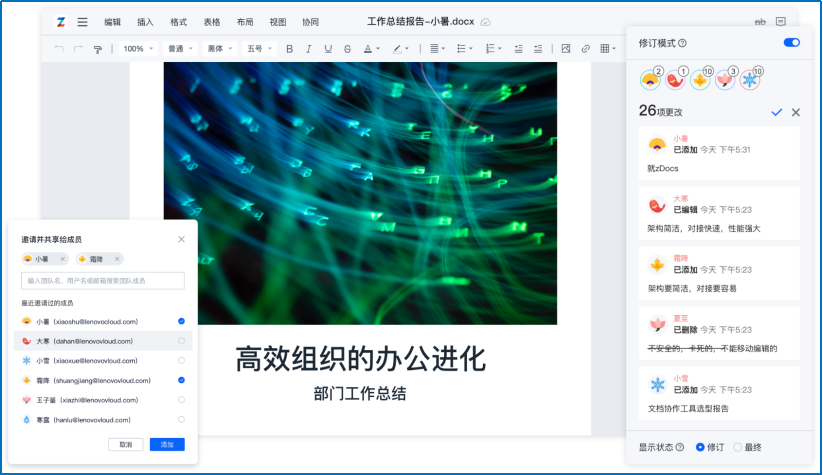This screenshot has width=823, height=475.
Task: Click the help icon next to 修订模式
Action: point(682,44)
